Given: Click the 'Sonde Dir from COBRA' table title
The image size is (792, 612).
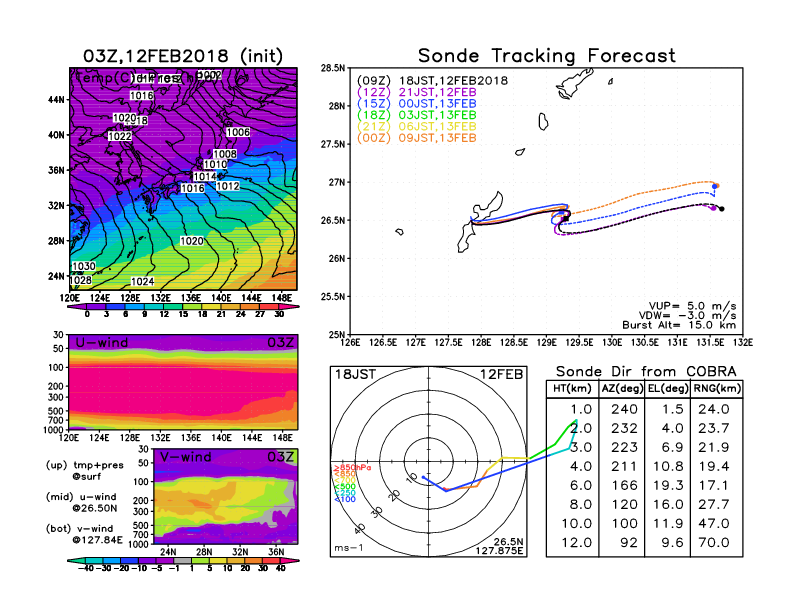Looking at the screenshot, I should pyautogui.click(x=646, y=372).
